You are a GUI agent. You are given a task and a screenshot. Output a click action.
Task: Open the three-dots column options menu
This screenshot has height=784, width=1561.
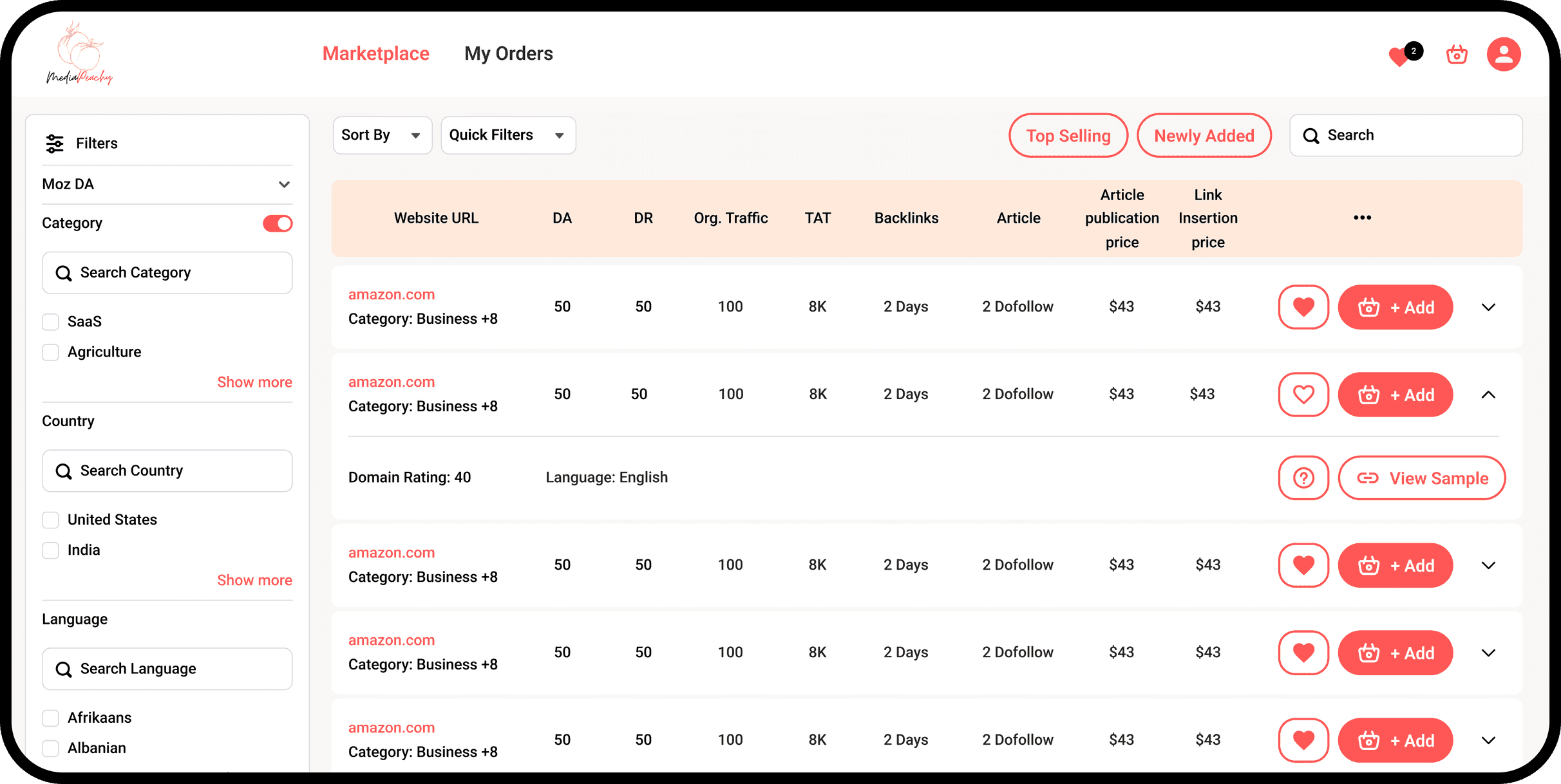pyautogui.click(x=1362, y=218)
